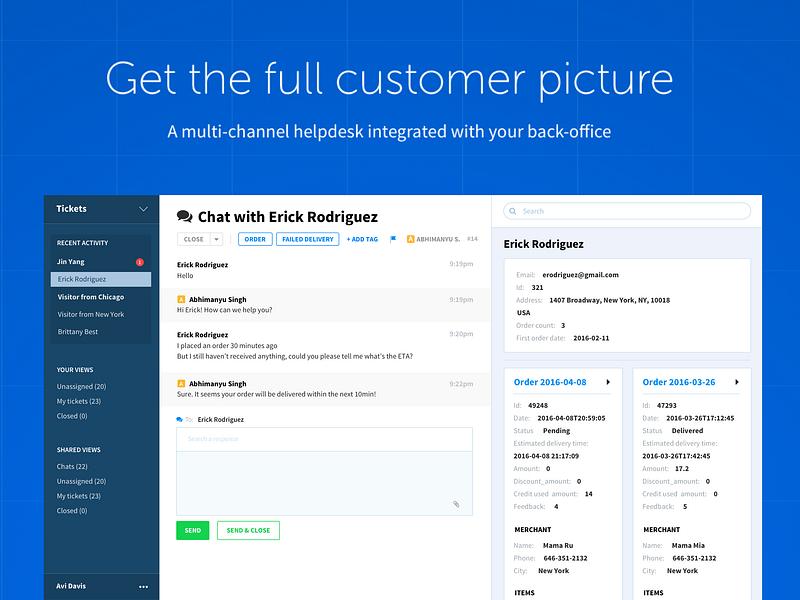Viewport: 800px width, 600px height.
Task: Open the Close button dropdown arrow
Action: point(216,239)
